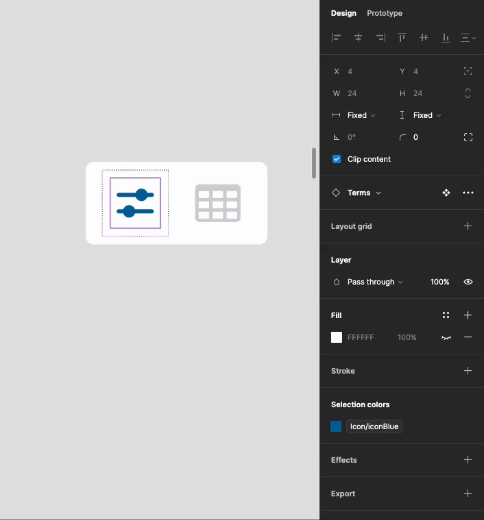Screen dimensions: 484x520
Task: Click the fill styles four-dots icon
Action: (x=446, y=315)
